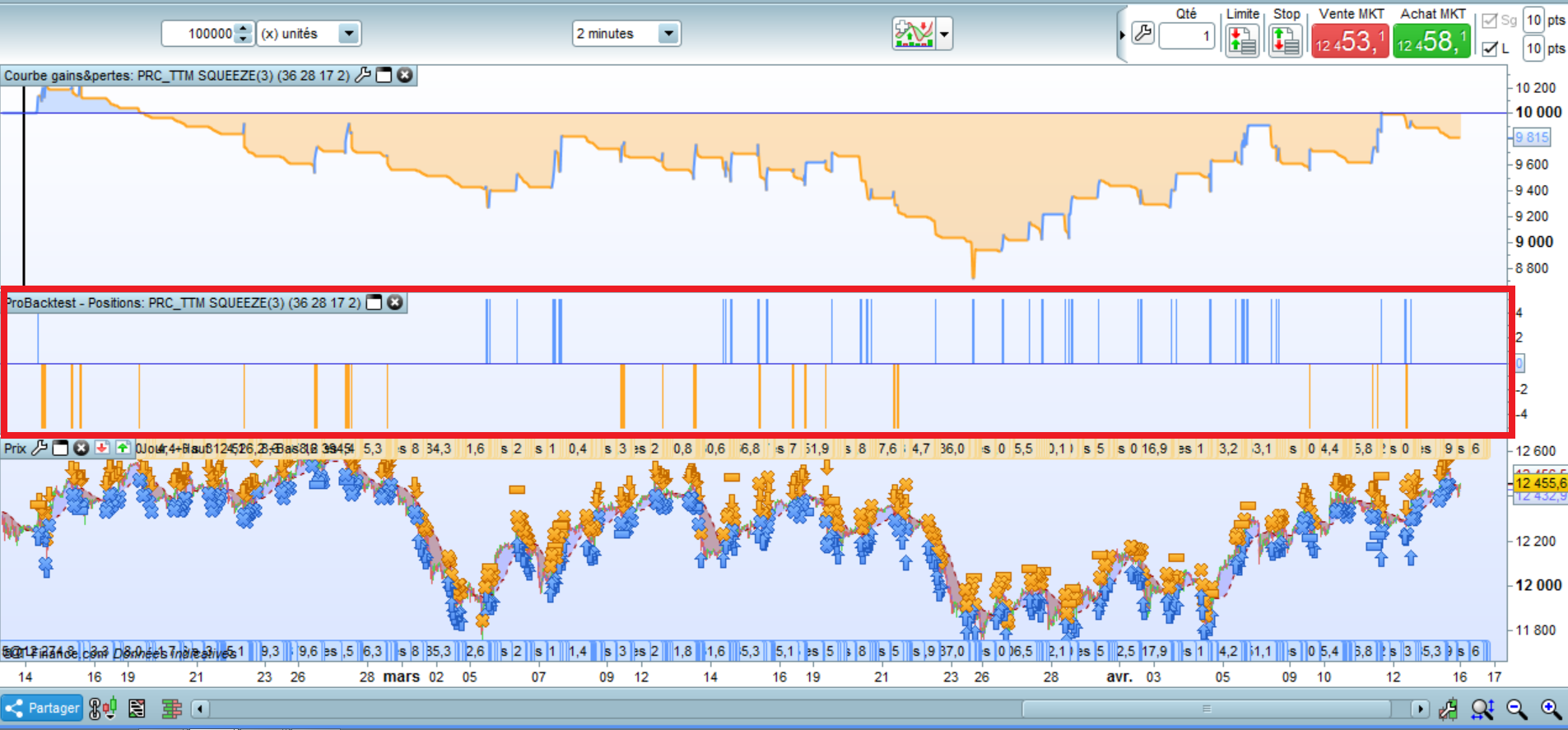The width and height of the screenshot is (1568, 730).
Task: Toggle the L checkbox
Action: pos(1490,49)
